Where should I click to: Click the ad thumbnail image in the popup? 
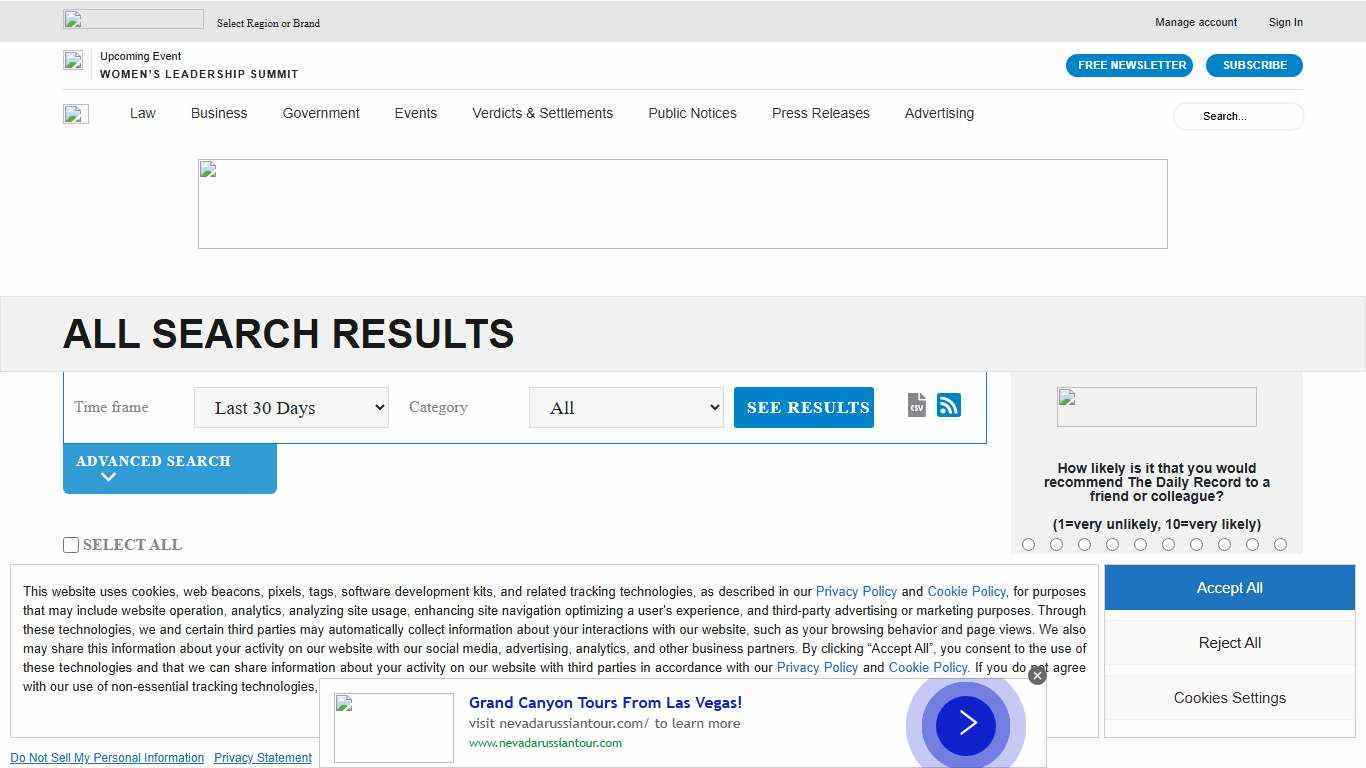click(x=393, y=727)
